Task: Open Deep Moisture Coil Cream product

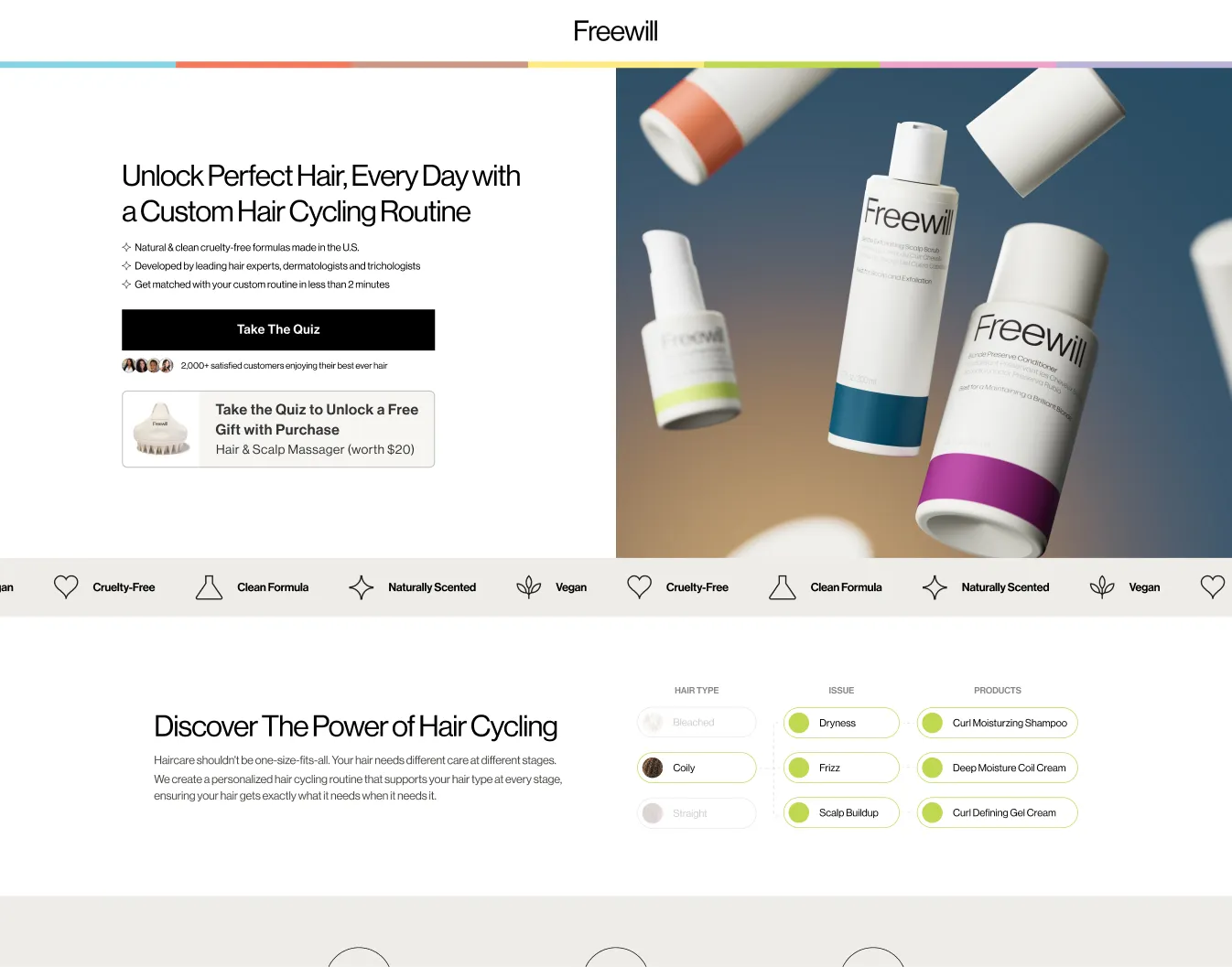Action: coord(997,768)
